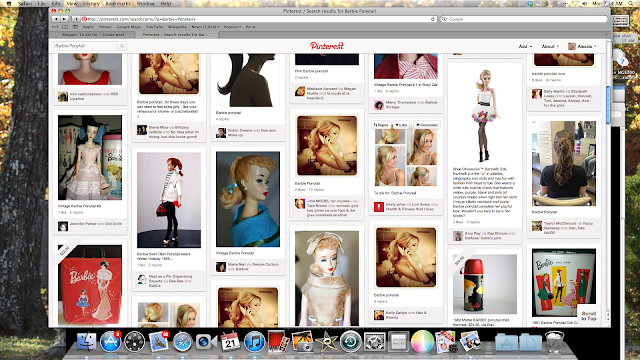The height and width of the screenshot is (360, 640).
Task: Open the Top Sites grid icon
Action: [75, 27]
